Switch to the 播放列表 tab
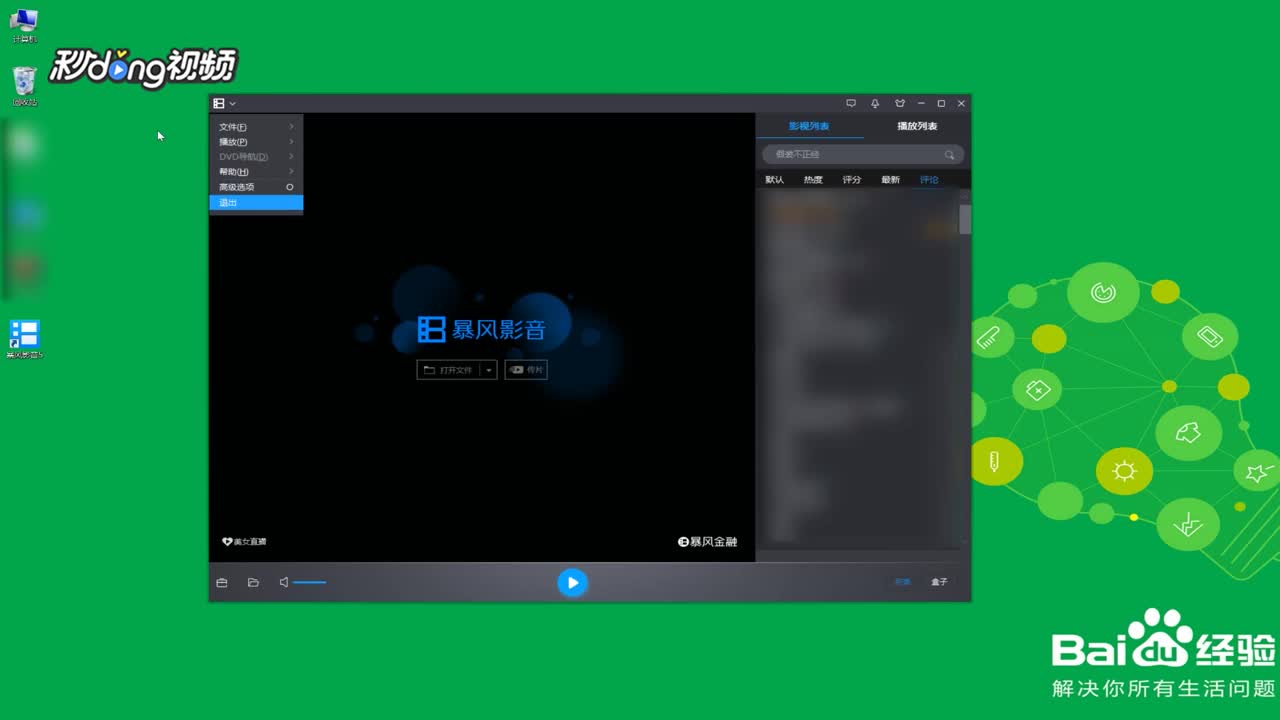This screenshot has width=1280, height=720. [917, 126]
